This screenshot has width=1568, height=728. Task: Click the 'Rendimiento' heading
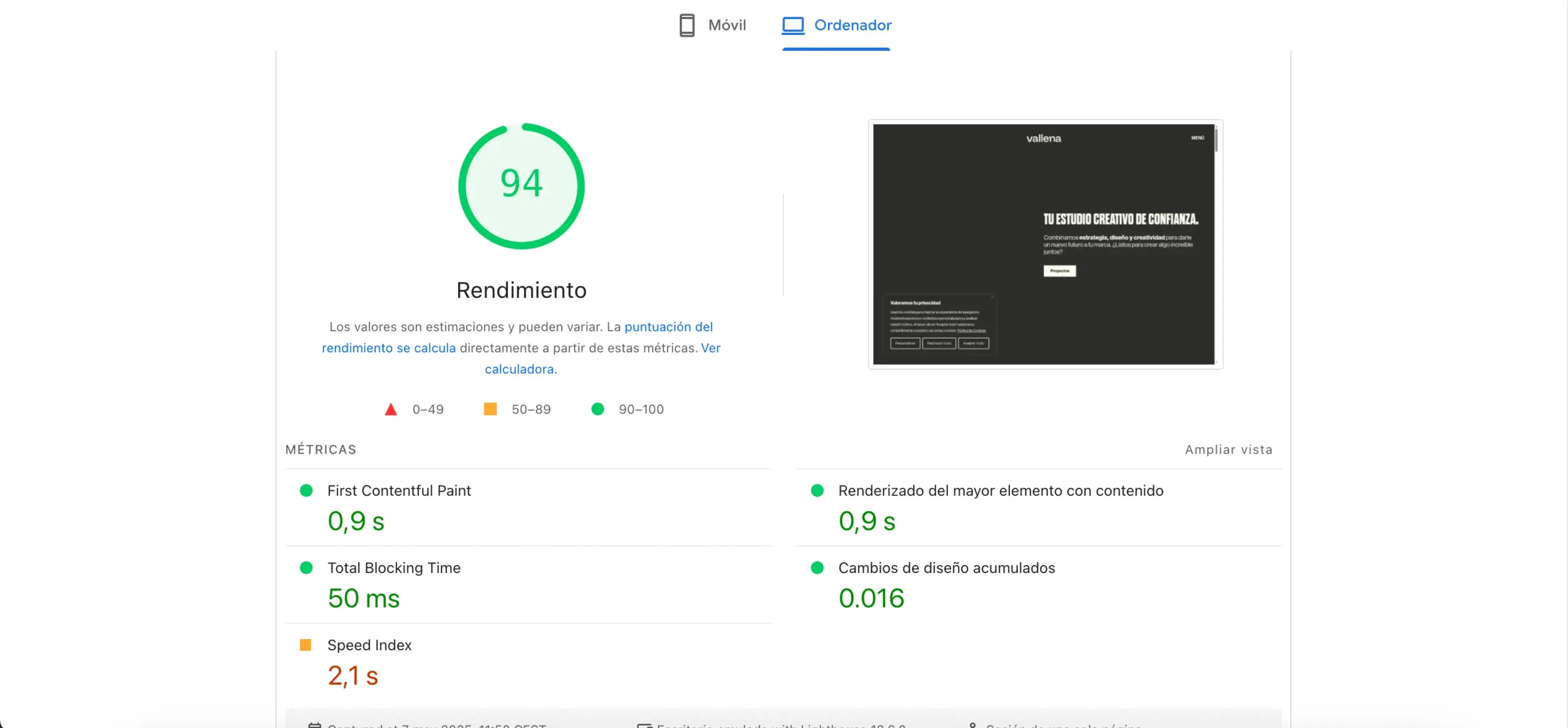(x=521, y=290)
